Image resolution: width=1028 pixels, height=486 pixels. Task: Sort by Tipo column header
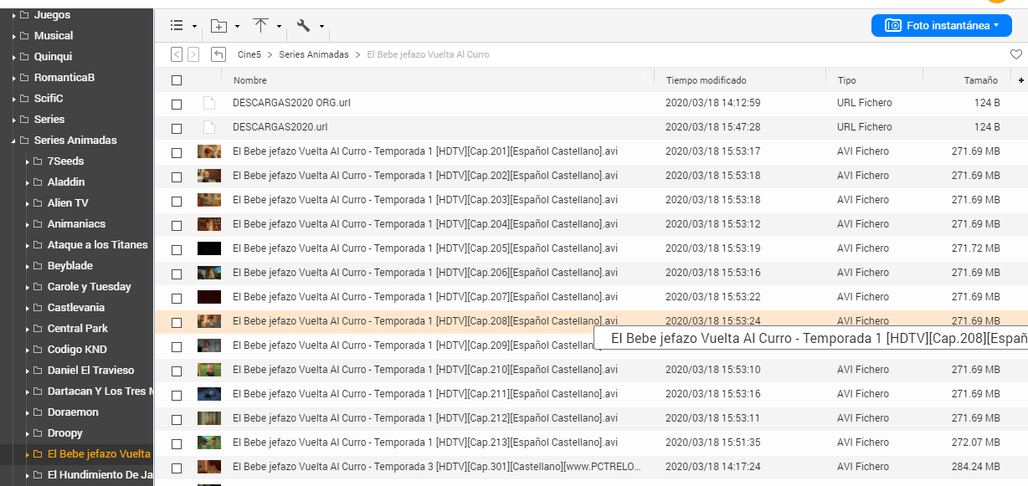[x=846, y=80]
